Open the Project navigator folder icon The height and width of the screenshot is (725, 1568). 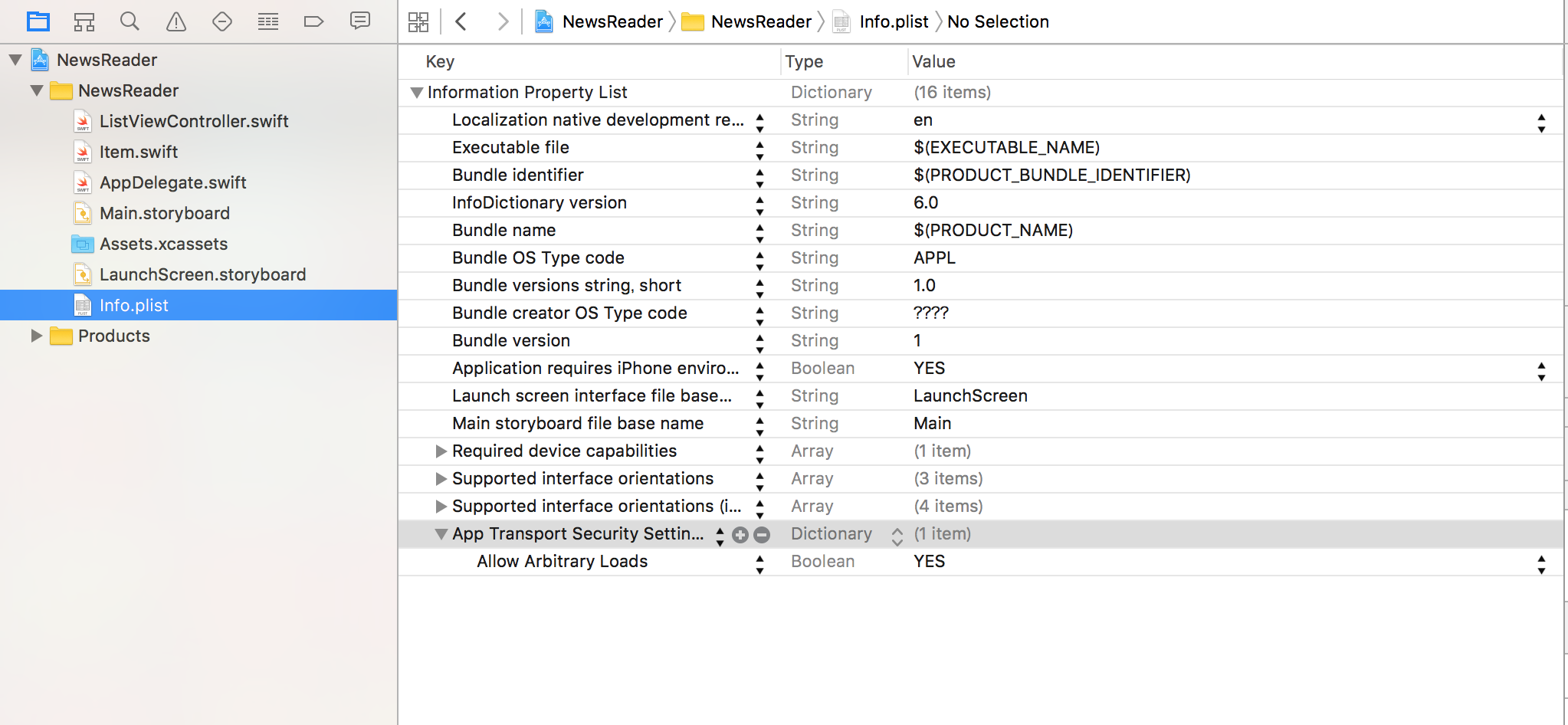(x=38, y=21)
